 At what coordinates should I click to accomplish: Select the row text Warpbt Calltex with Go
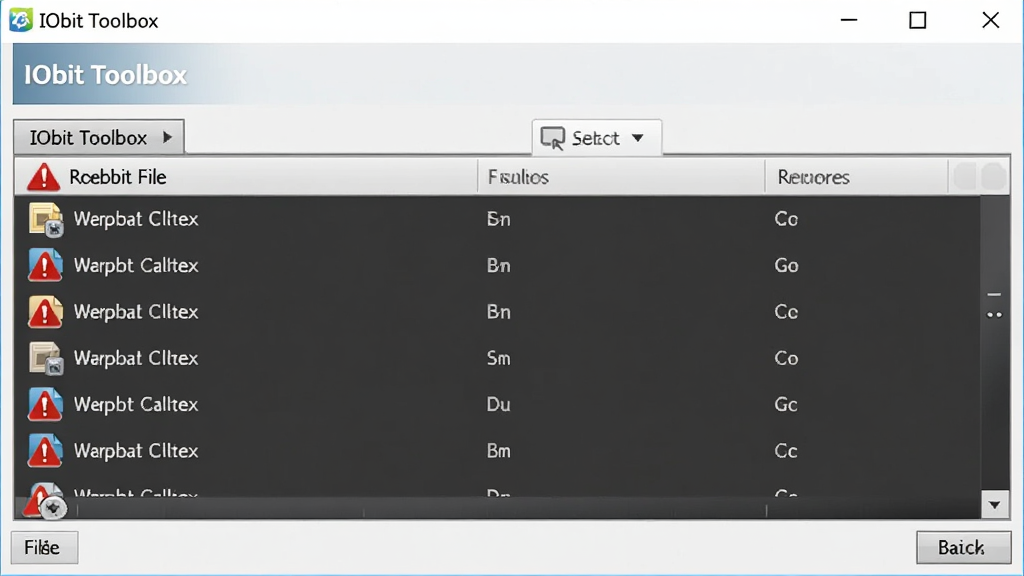click(x=136, y=265)
